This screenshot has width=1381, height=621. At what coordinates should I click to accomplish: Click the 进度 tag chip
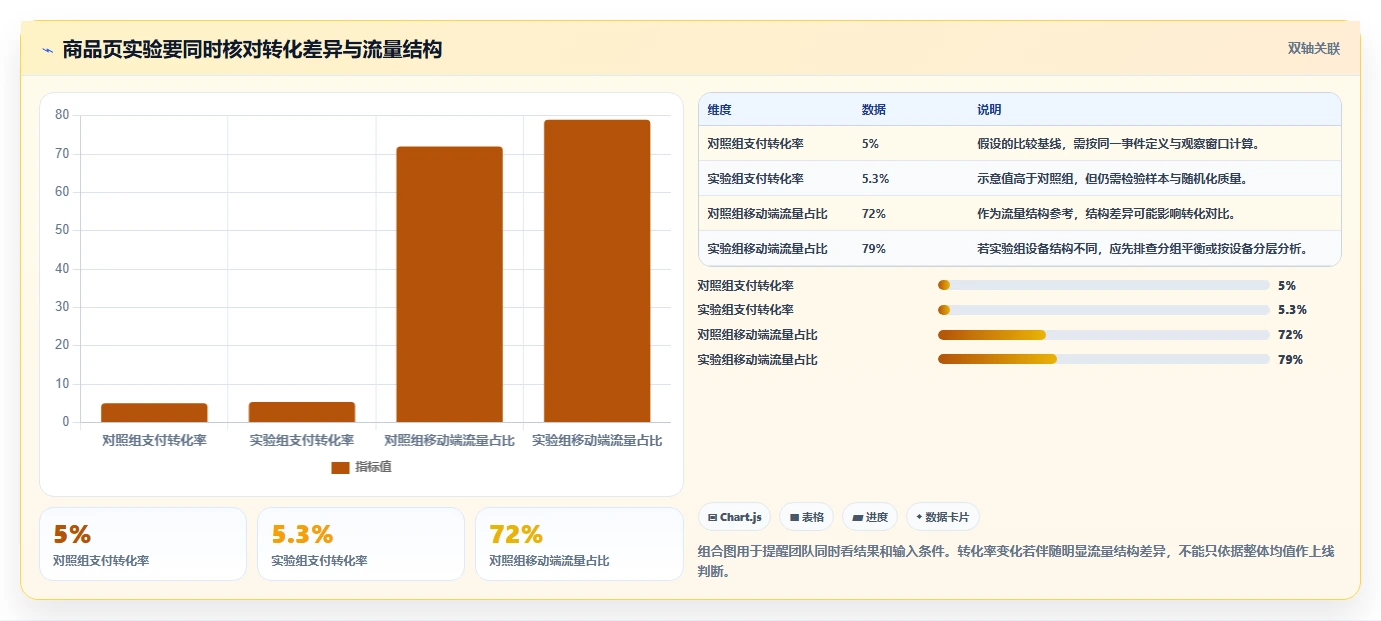click(x=870, y=517)
